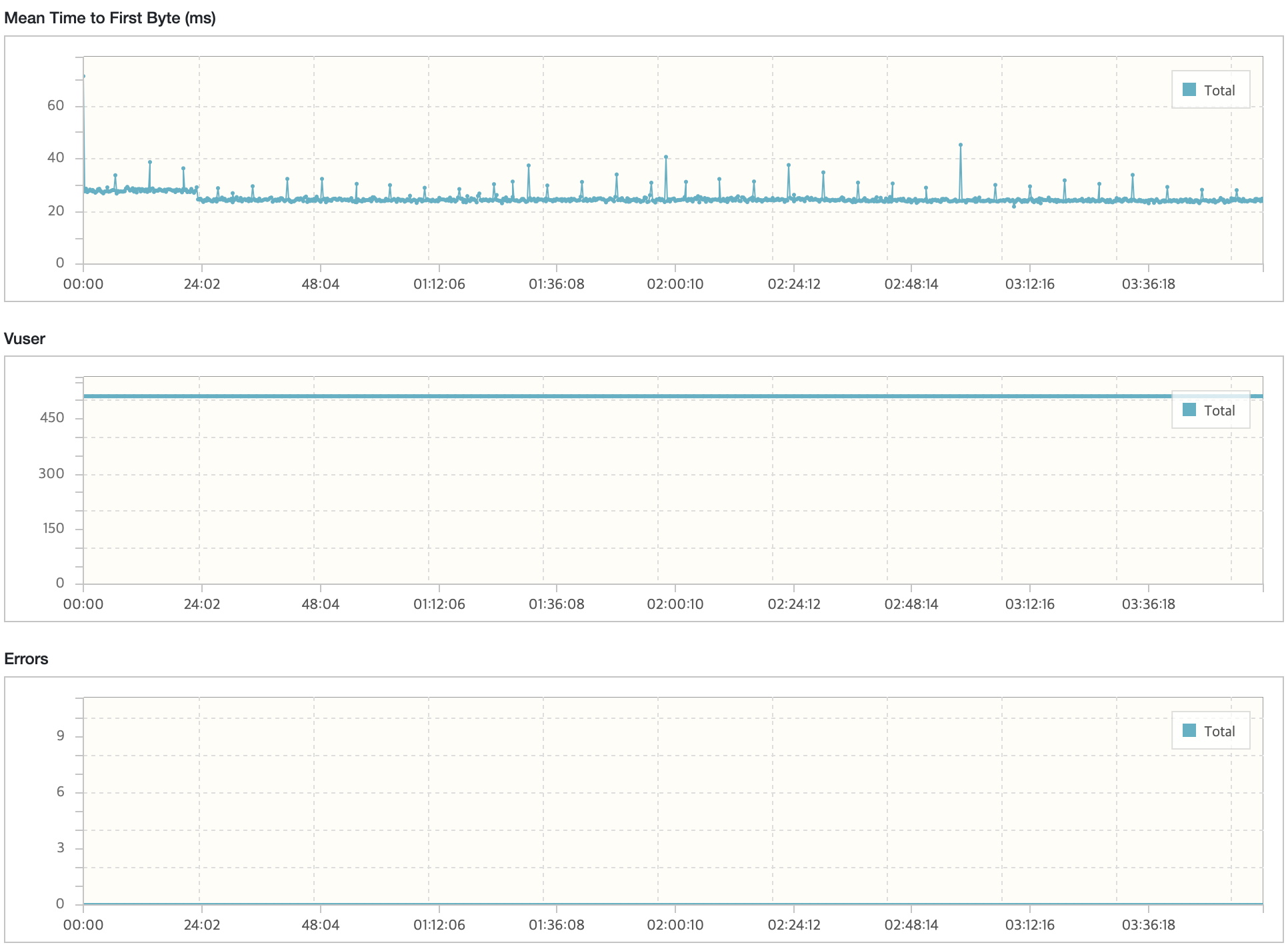Click the 20 y-axis label in the Mean Time to First Byte chart

point(56,211)
